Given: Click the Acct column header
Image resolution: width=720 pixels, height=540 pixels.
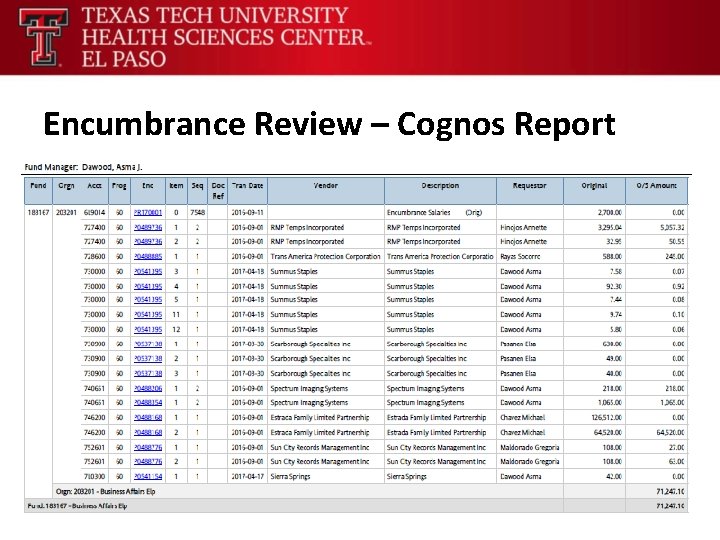Looking at the screenshot, I should (95, 191).
